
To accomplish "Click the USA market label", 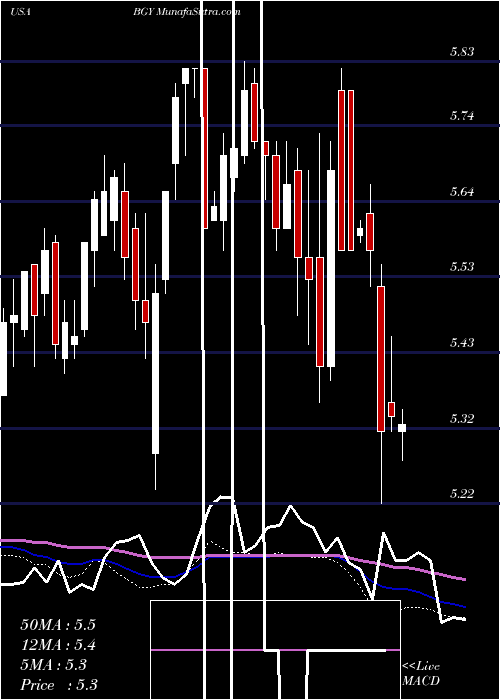I will (x=20, y=12).
